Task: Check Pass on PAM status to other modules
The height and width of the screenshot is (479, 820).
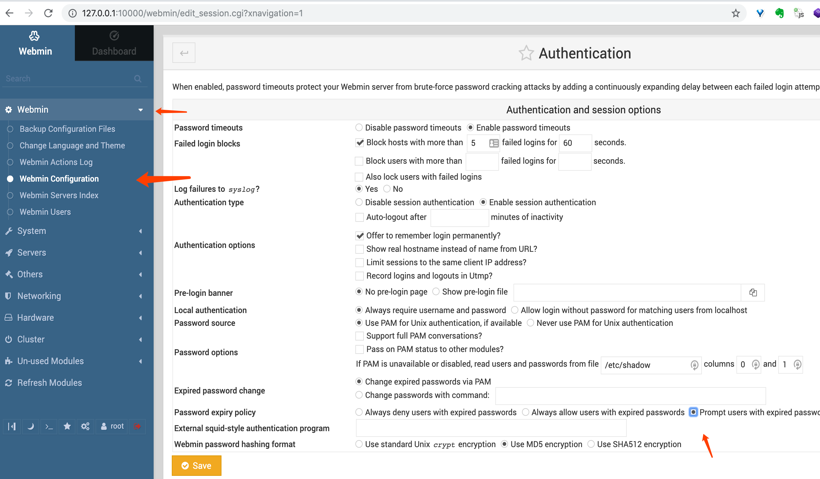Action: (x=359, y=349)
